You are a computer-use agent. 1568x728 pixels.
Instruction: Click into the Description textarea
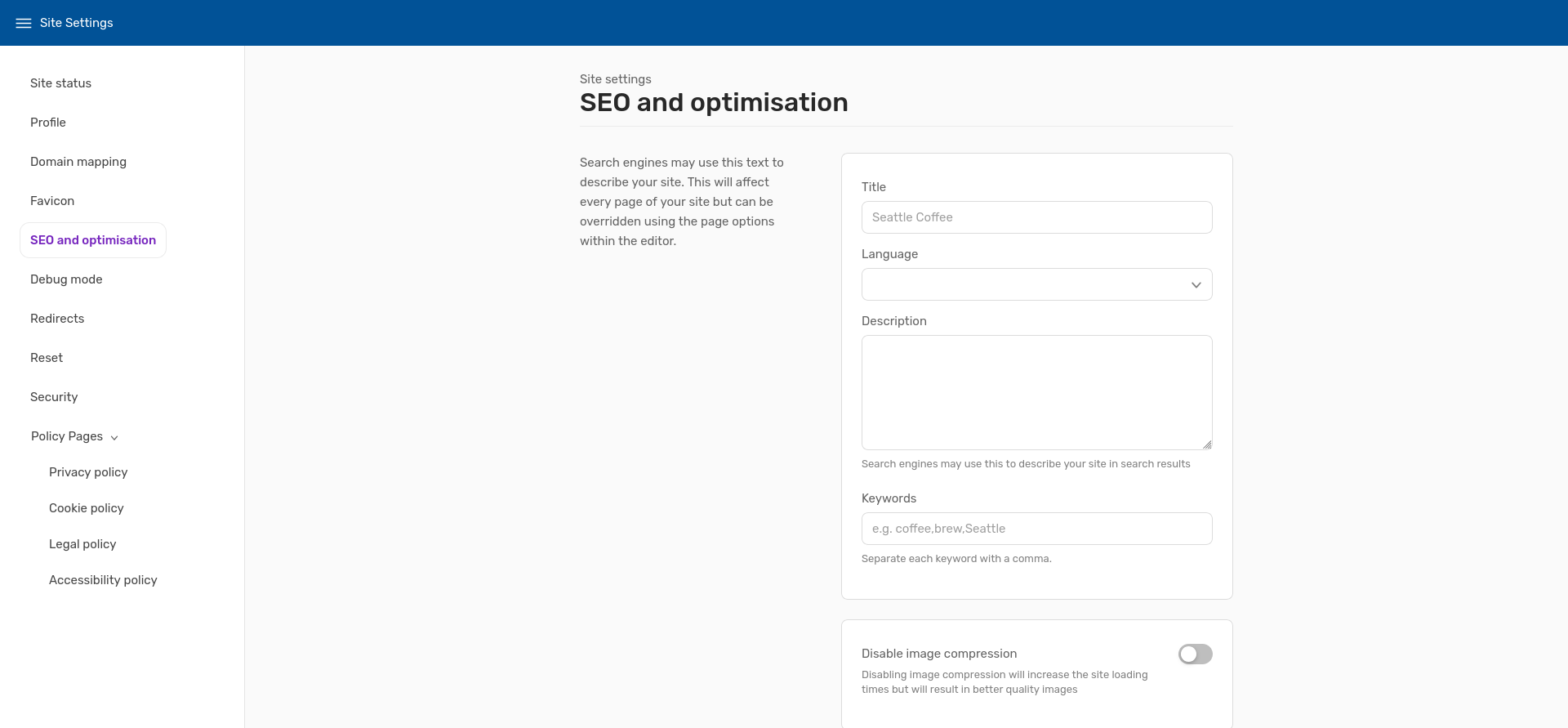coord(1036,392)
